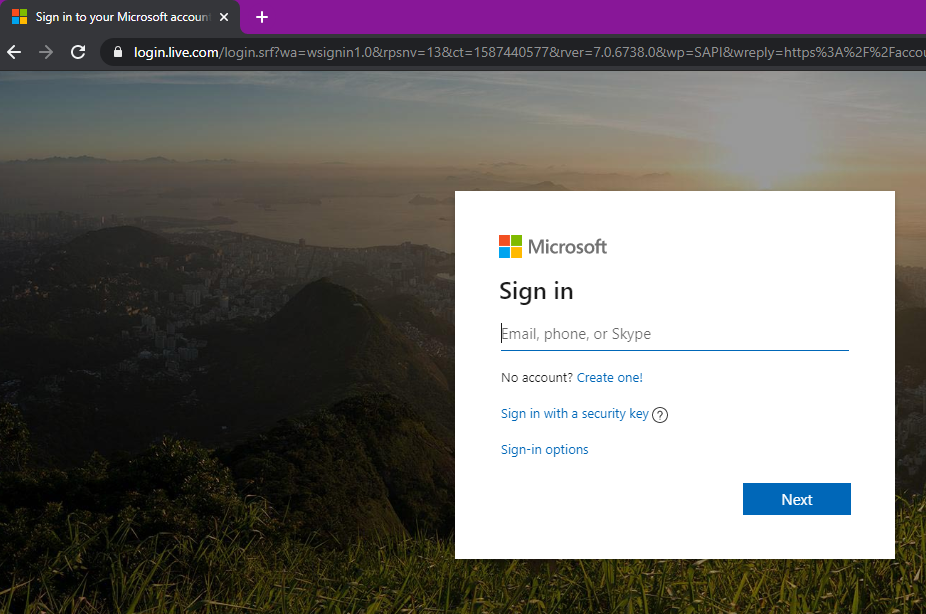Click the blue Next button
Screen dimensions: 926x614
tap(797, 499)
